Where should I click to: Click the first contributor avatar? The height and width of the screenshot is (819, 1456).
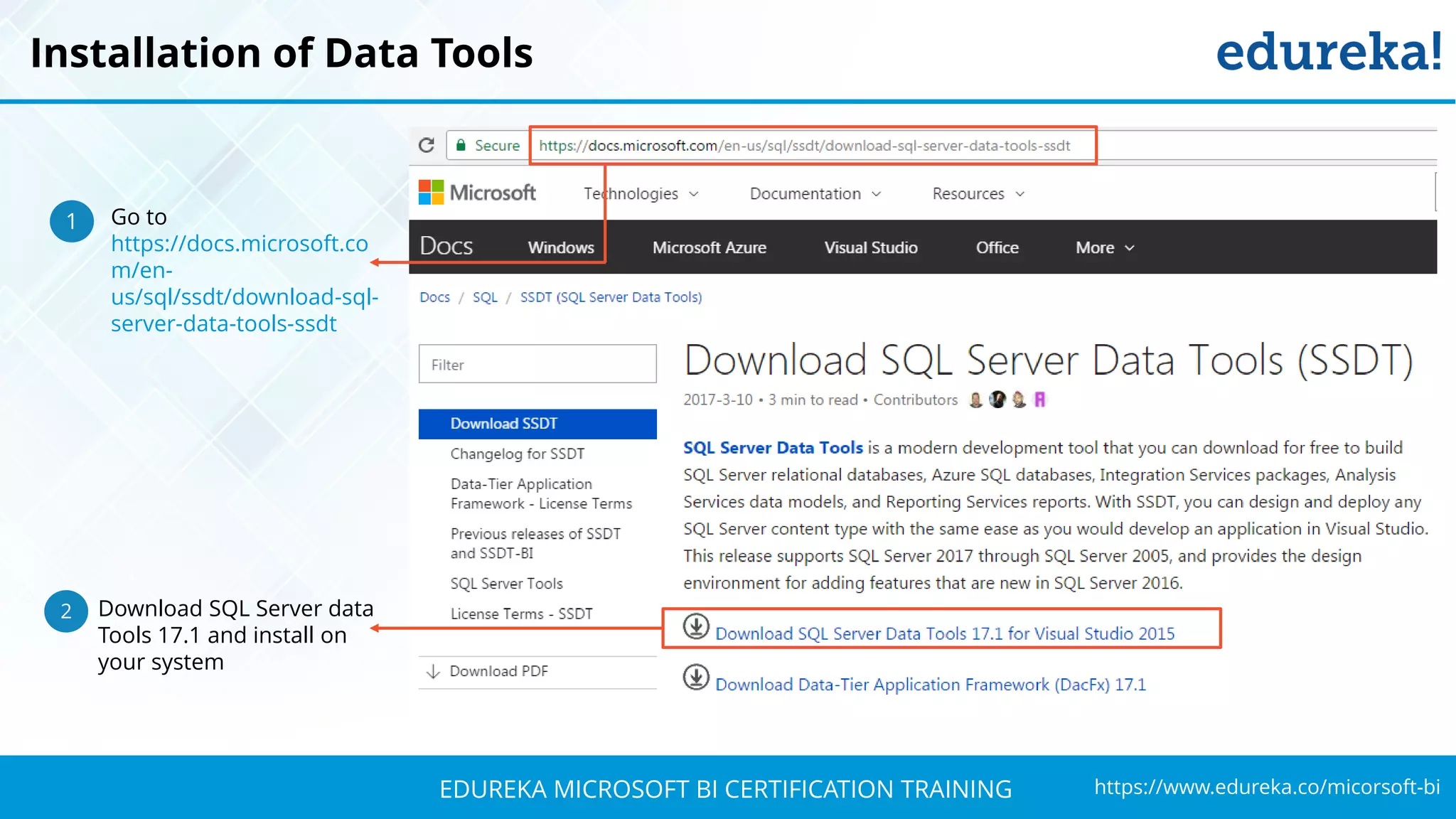pyautogui.click(x=976, y=400)
